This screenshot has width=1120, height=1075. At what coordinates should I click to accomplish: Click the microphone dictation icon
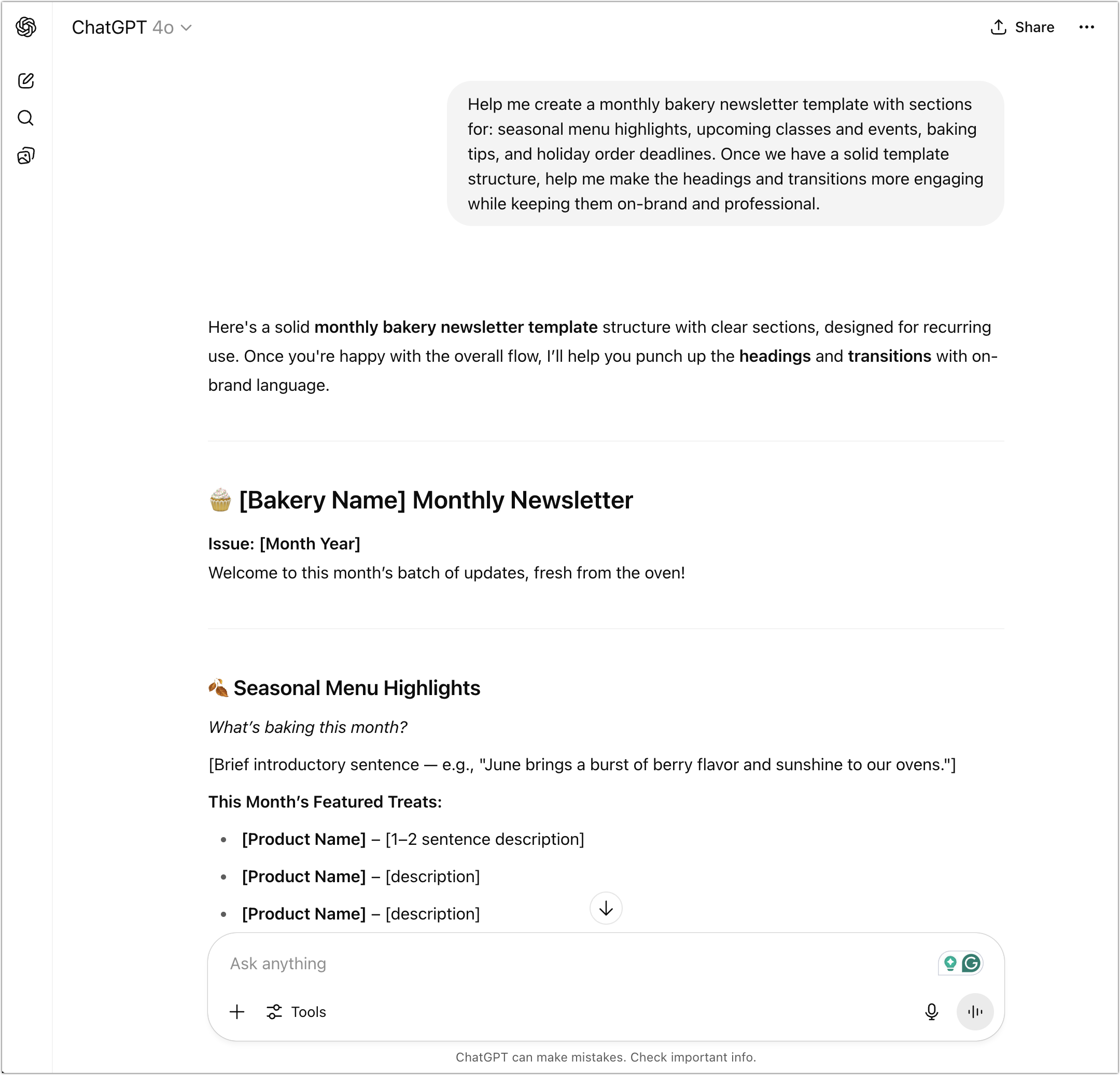tap(931, 1012)
